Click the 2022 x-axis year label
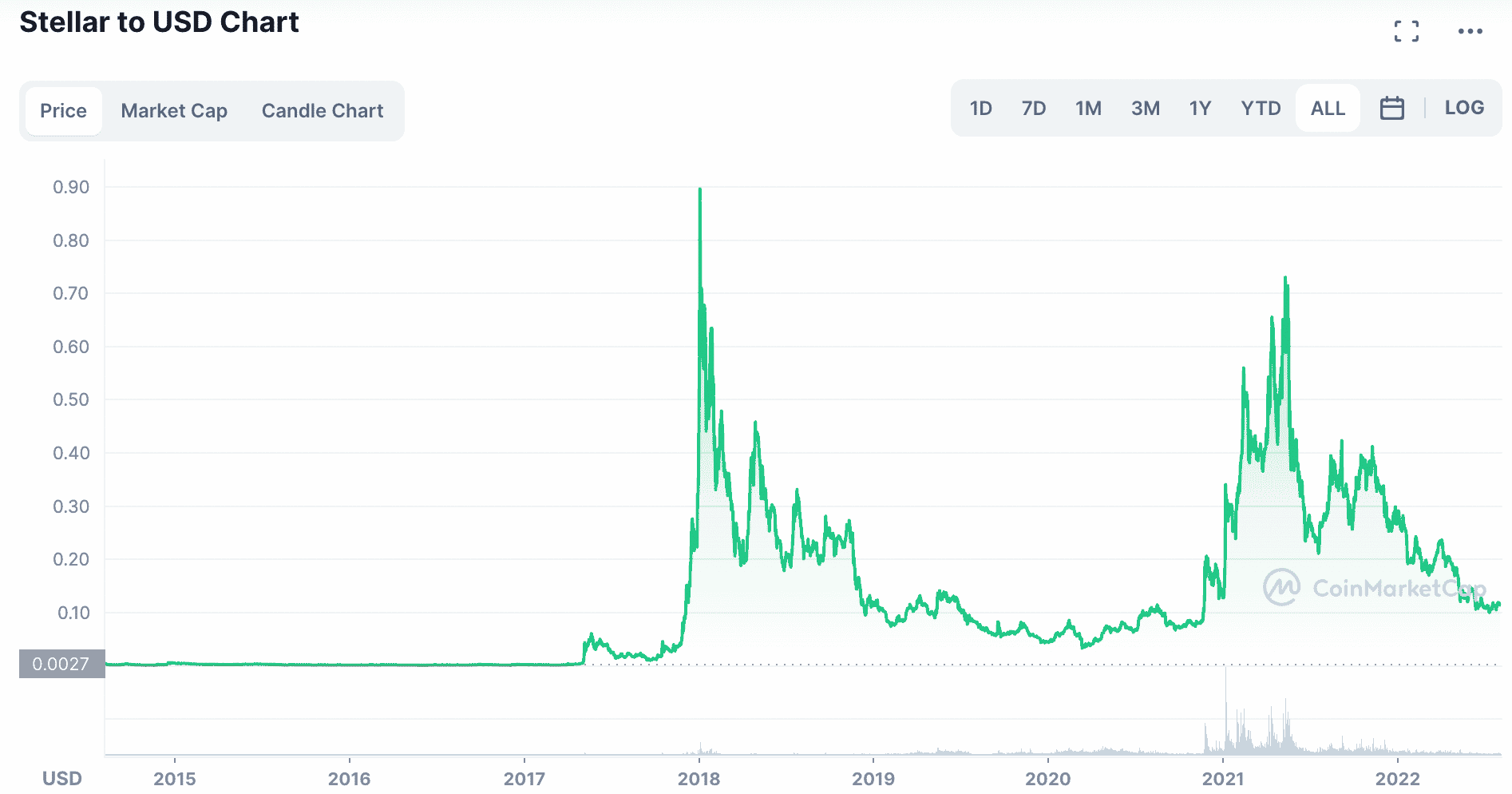Viewport: 1512px width, 794px height. [x=1398, y=779]
